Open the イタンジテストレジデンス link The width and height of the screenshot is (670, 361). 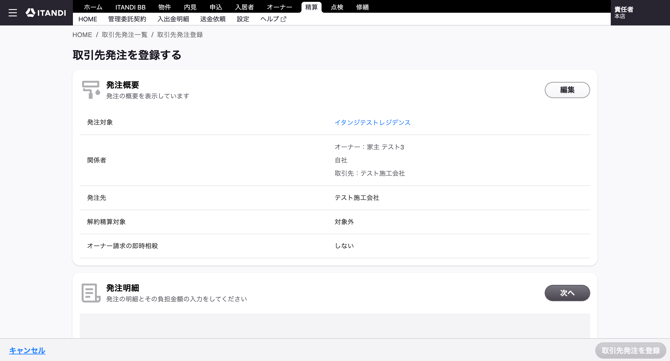click(372, 123)
